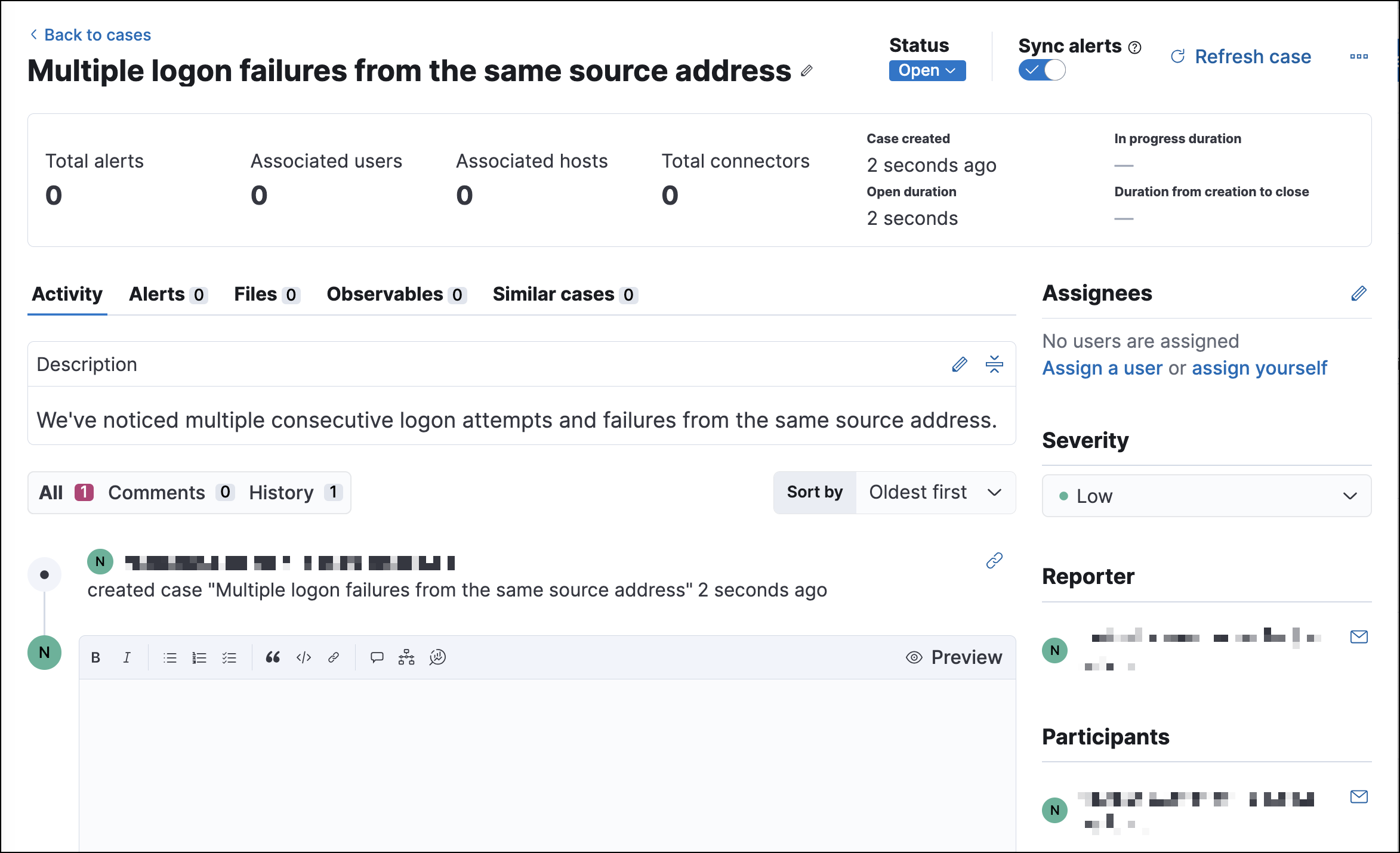This screenshot has width=1400, height=853.
Task: Expand the Low severity dropdown
Action: pos(1206,496)
